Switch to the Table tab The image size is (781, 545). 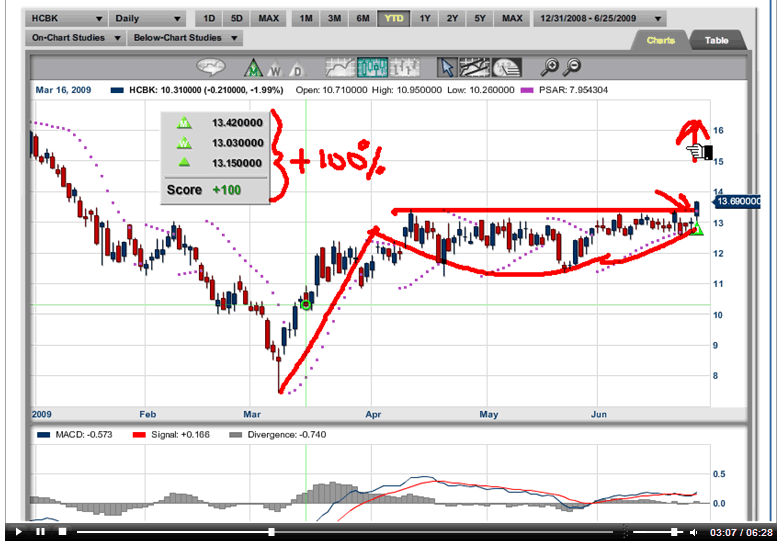(716, 40)
